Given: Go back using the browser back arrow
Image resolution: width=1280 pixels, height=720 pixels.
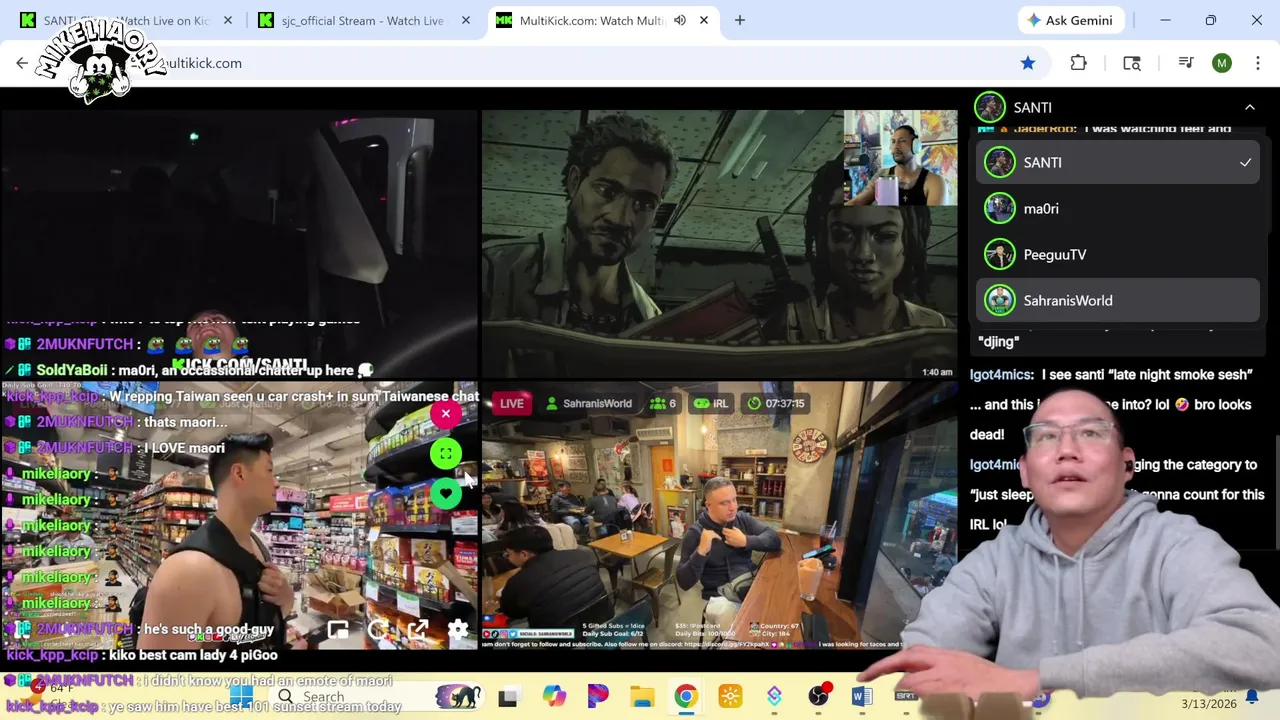Looking at the screenshot, I should click(22, 63).
